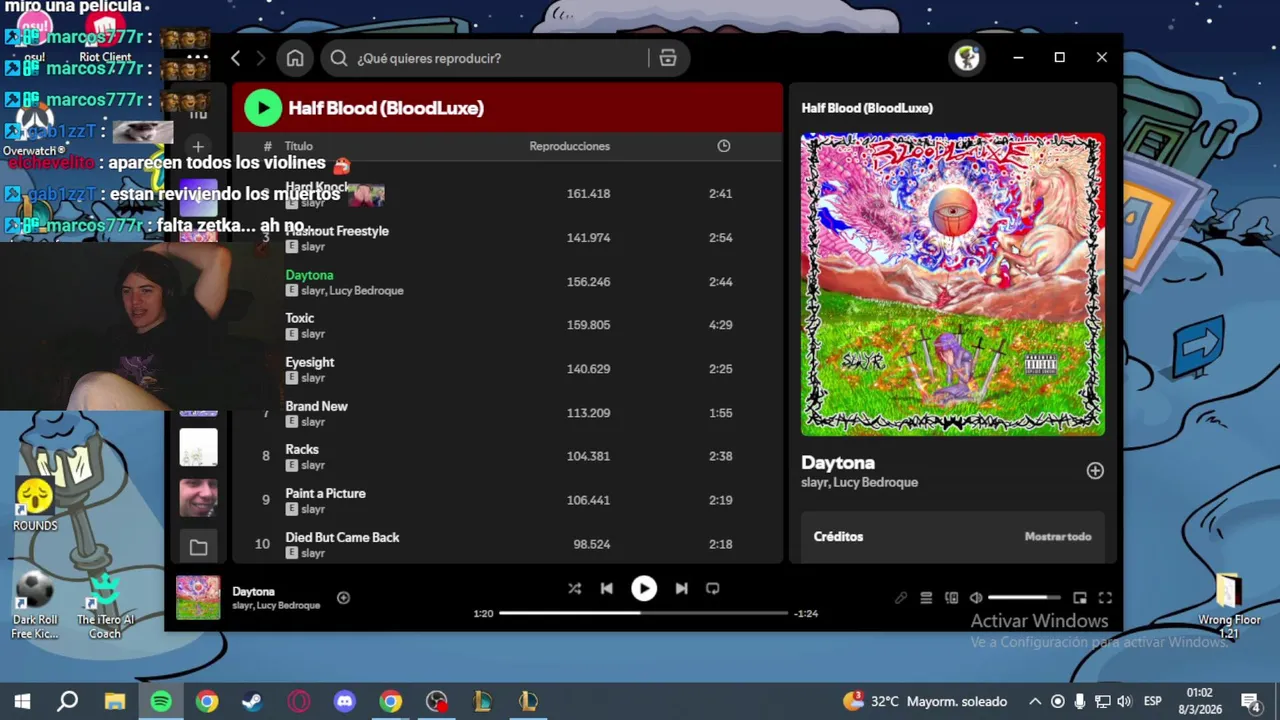Open Steam from the taskbar
This screenshot has width=1280, height=720.
252,702
